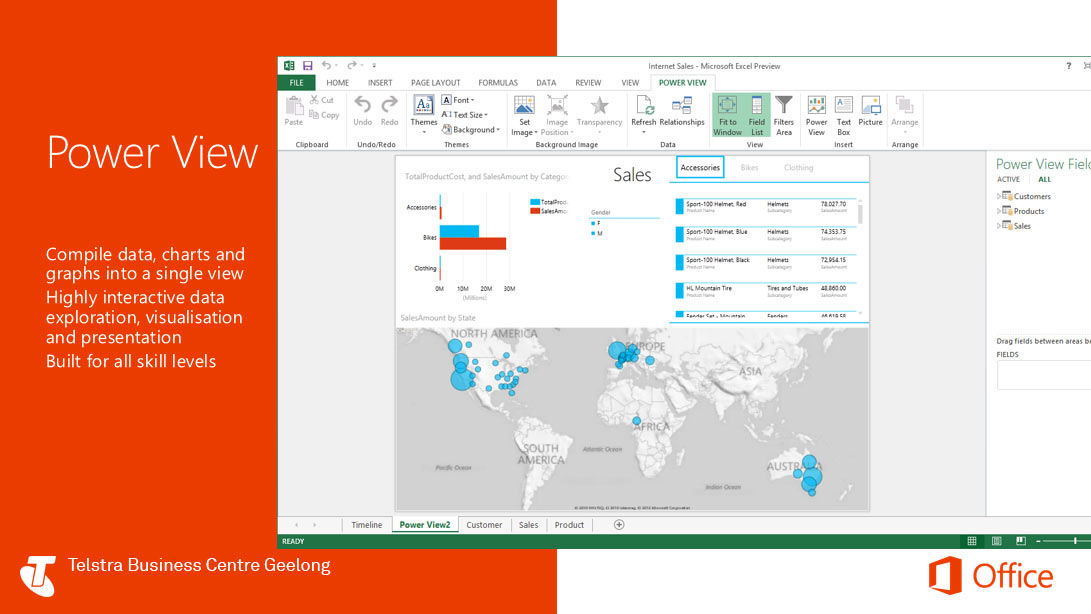1091x614 pixels.
Task: Click the Africa bubble on map
Action: pyautogui.click(x=637, y=421)
